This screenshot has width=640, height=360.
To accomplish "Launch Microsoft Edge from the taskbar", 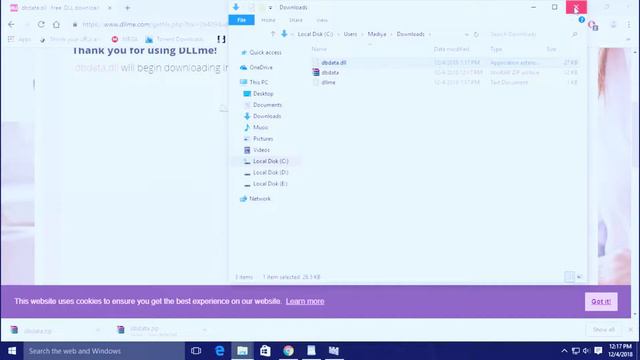I will click(x=220, y=351).
